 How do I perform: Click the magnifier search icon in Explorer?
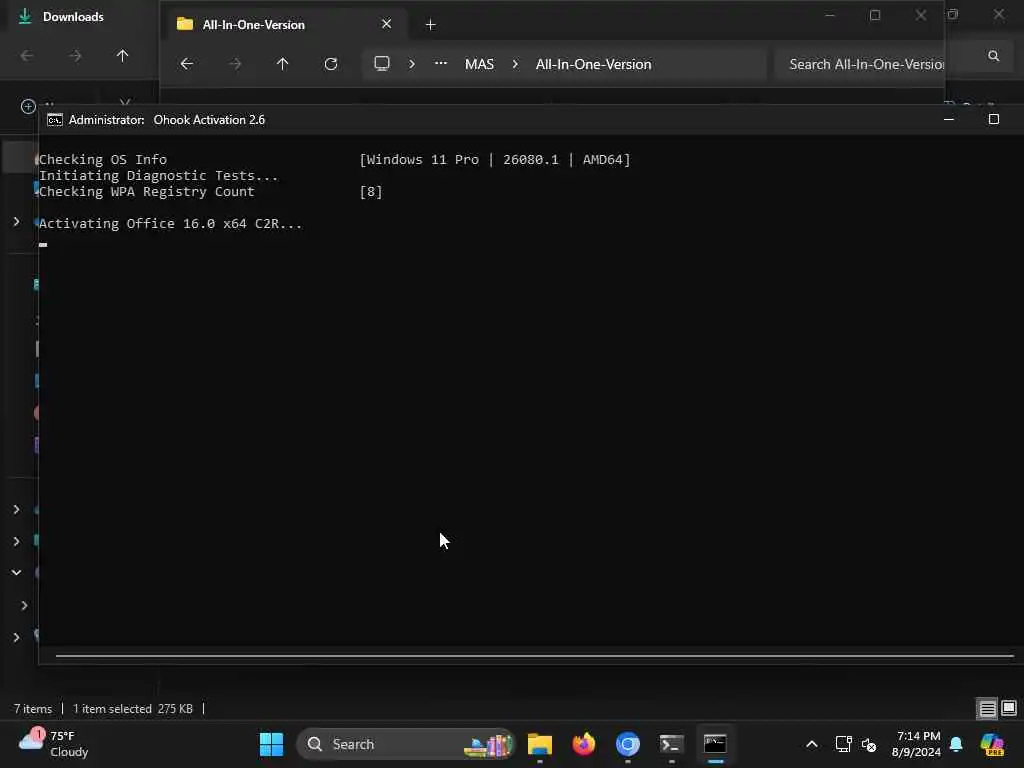(993, 56)
